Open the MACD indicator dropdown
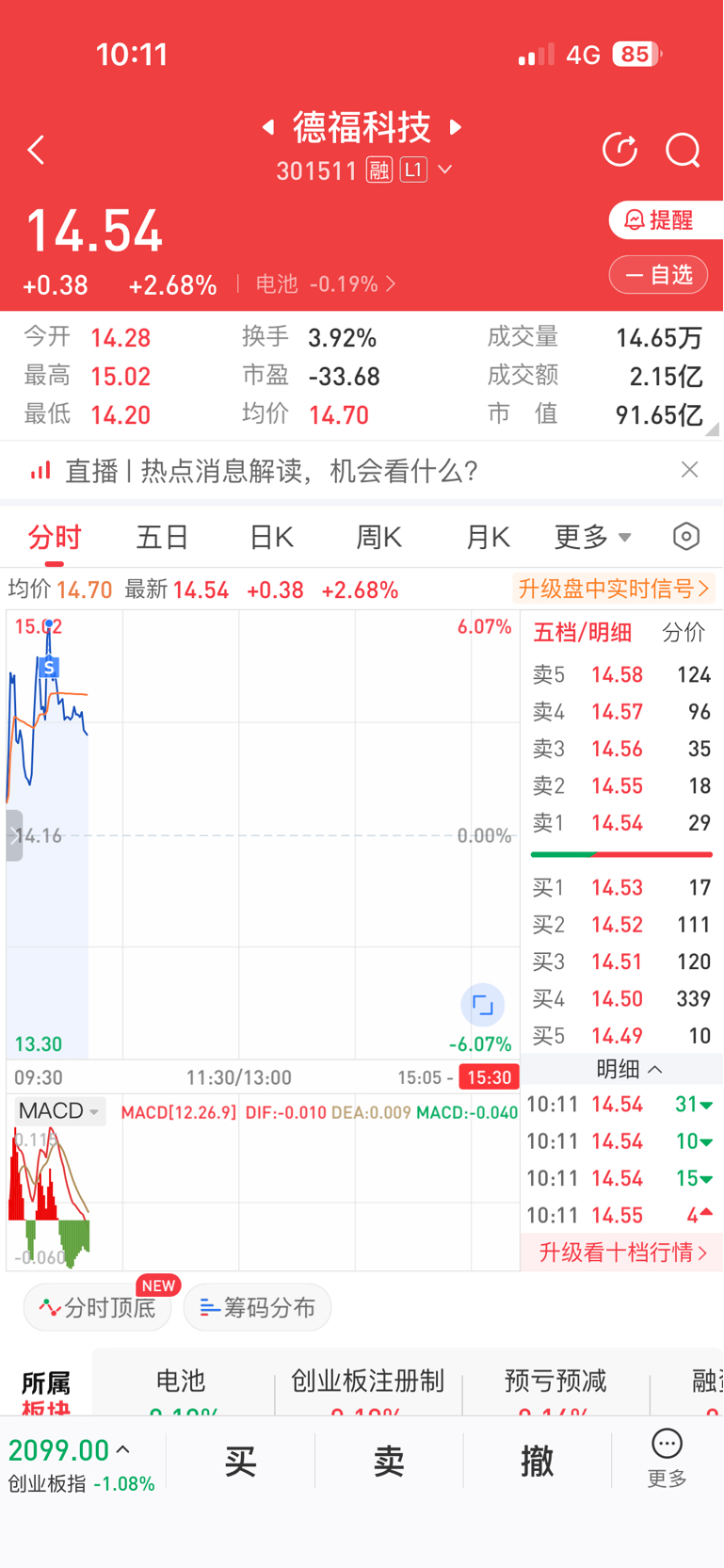 (x=58, y=1111)
